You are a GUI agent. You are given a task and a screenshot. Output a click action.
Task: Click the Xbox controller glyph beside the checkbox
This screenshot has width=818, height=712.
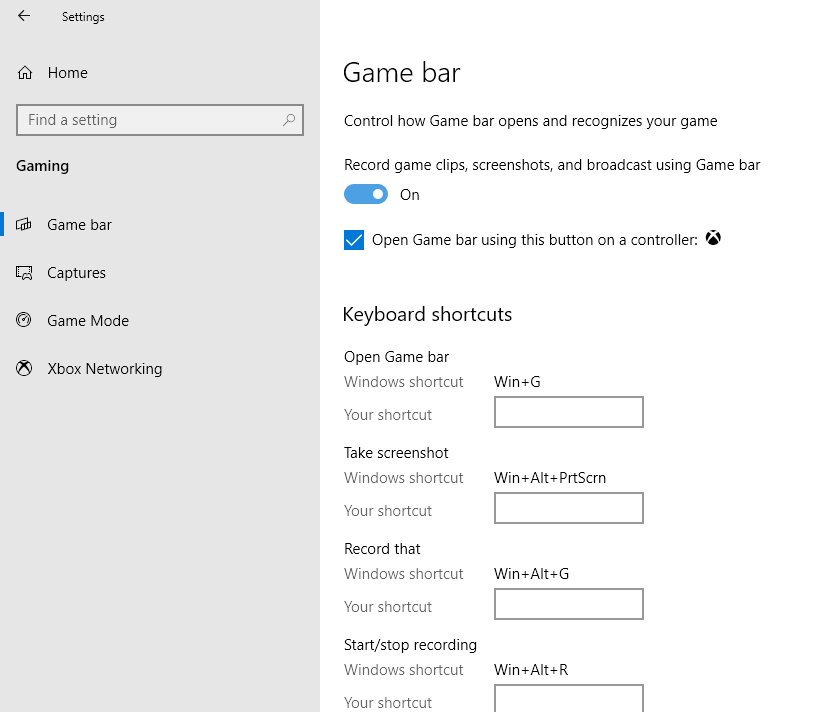[712, 238]
